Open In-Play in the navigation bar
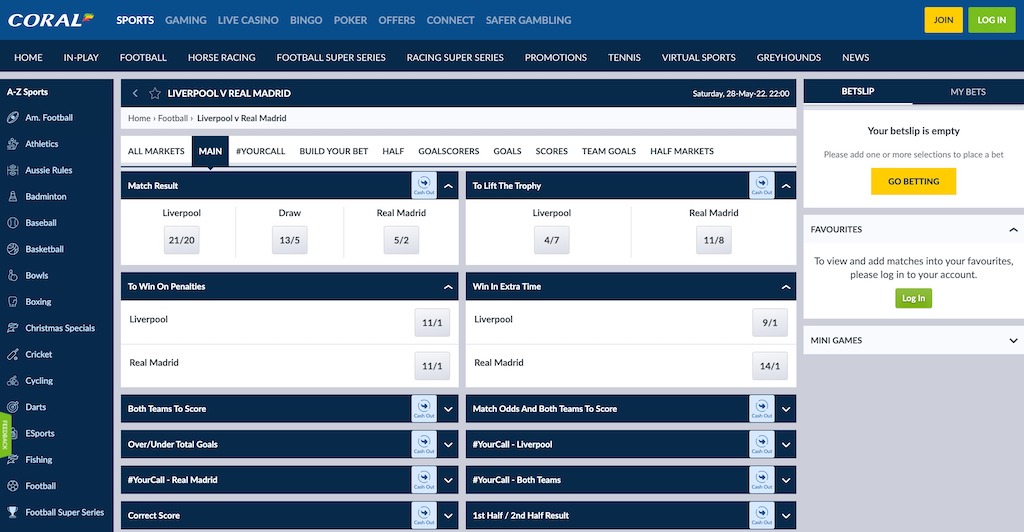Image resolution: width=1024 pixels, height=532 pixels. 81,57
